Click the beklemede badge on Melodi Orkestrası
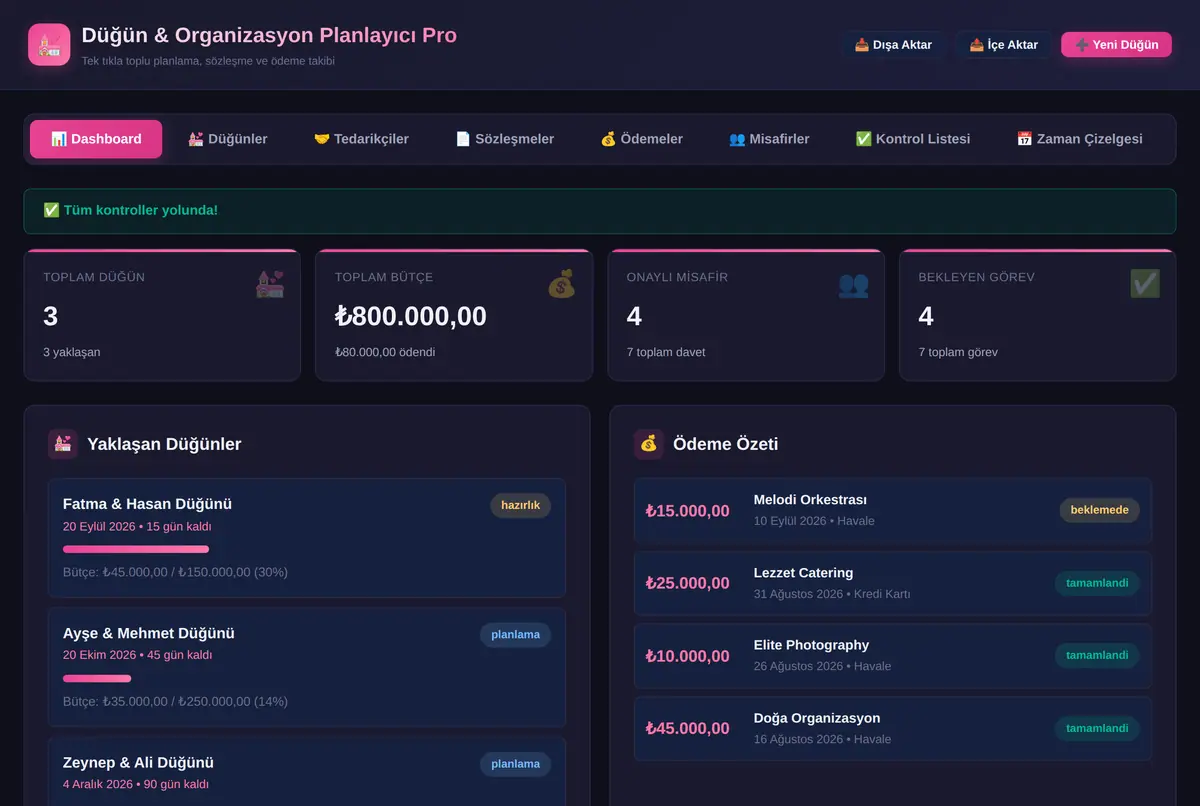This screenshot has width=1200, height=806. 1099,510
